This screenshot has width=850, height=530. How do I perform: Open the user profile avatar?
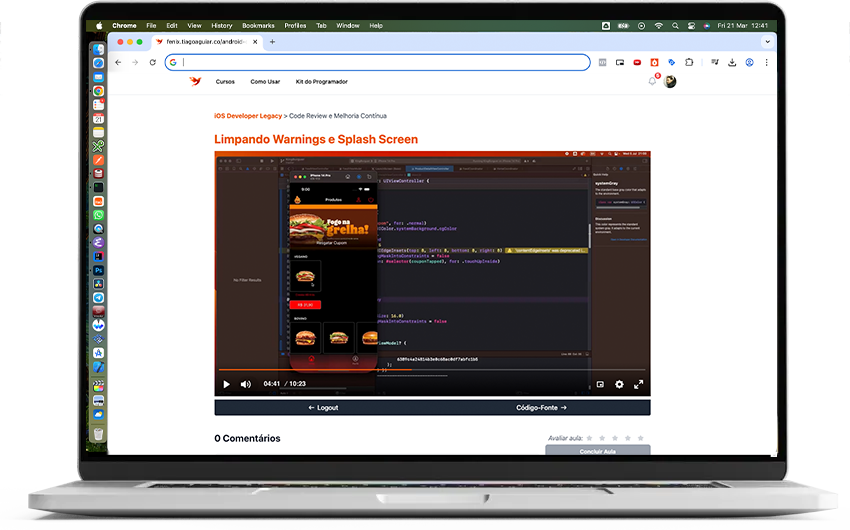coord(670,81)
